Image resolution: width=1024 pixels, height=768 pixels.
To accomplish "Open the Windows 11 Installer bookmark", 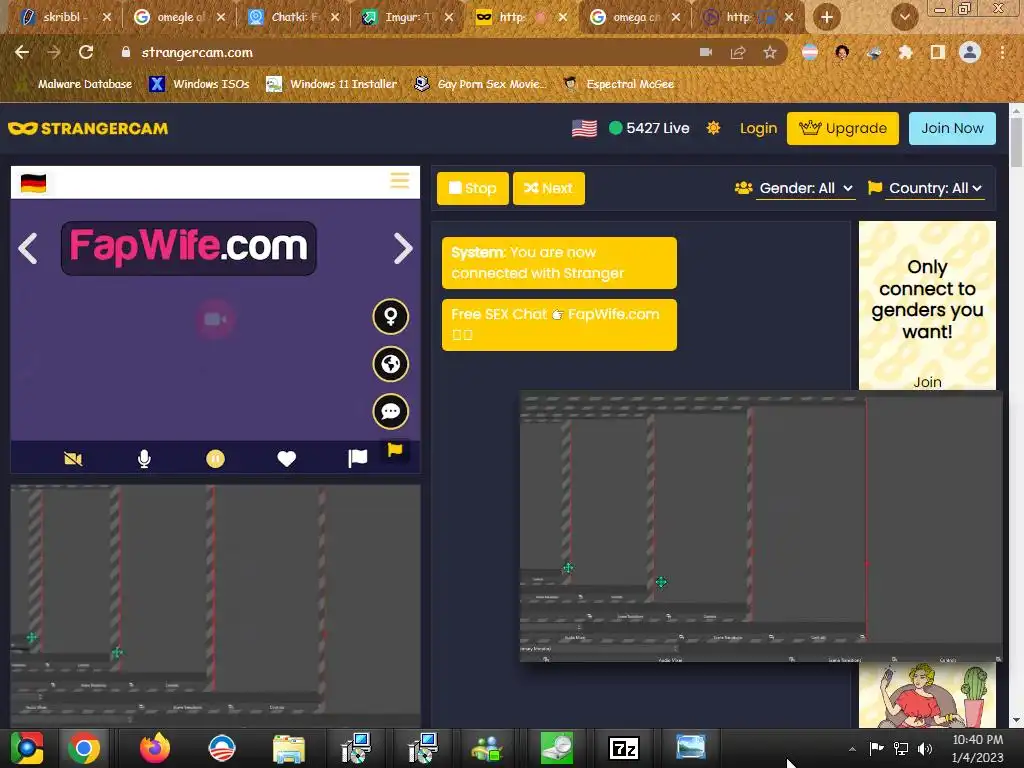I will click(x=332, y=84).
